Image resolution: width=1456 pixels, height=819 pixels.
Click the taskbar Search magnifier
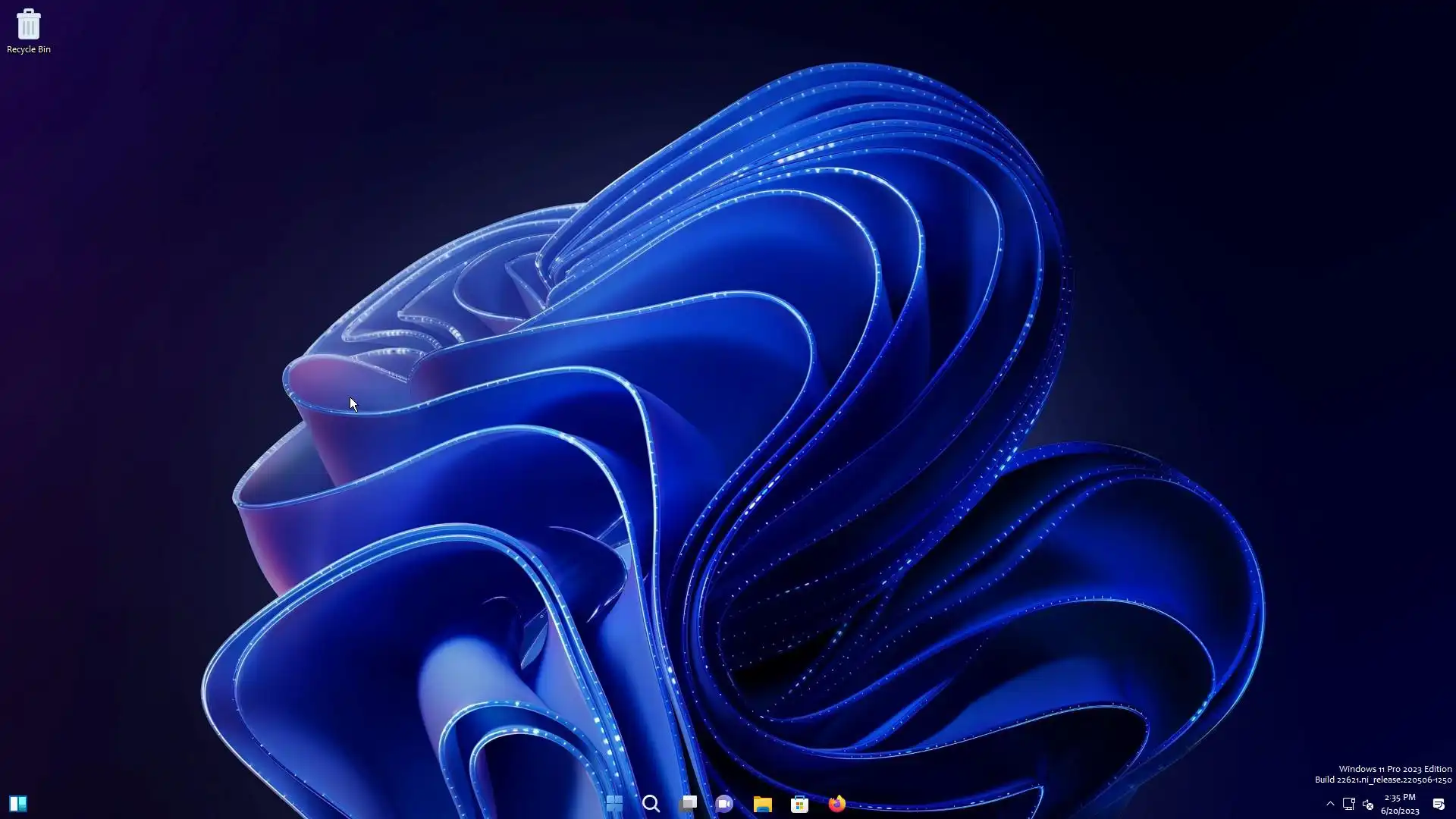[x=651, y=804]
